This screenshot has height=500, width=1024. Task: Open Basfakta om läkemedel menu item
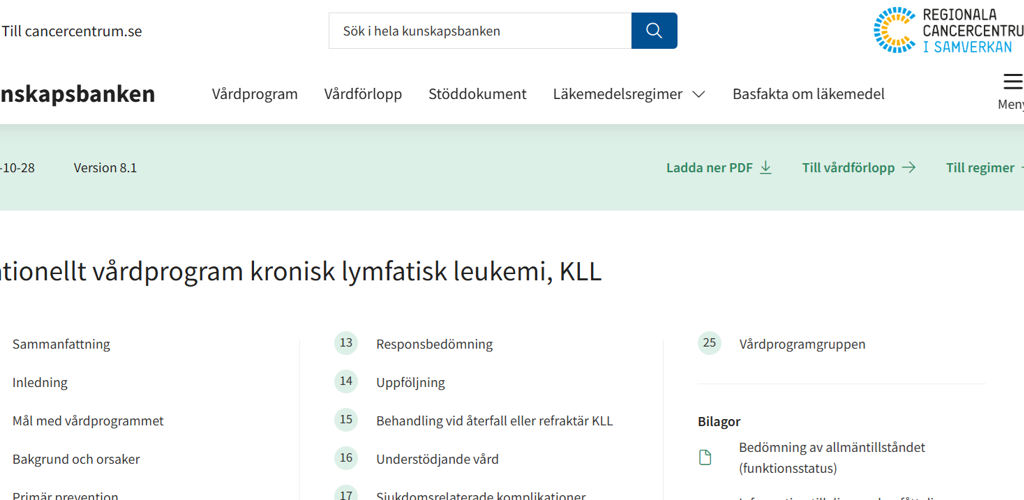(x=808, y=94)
